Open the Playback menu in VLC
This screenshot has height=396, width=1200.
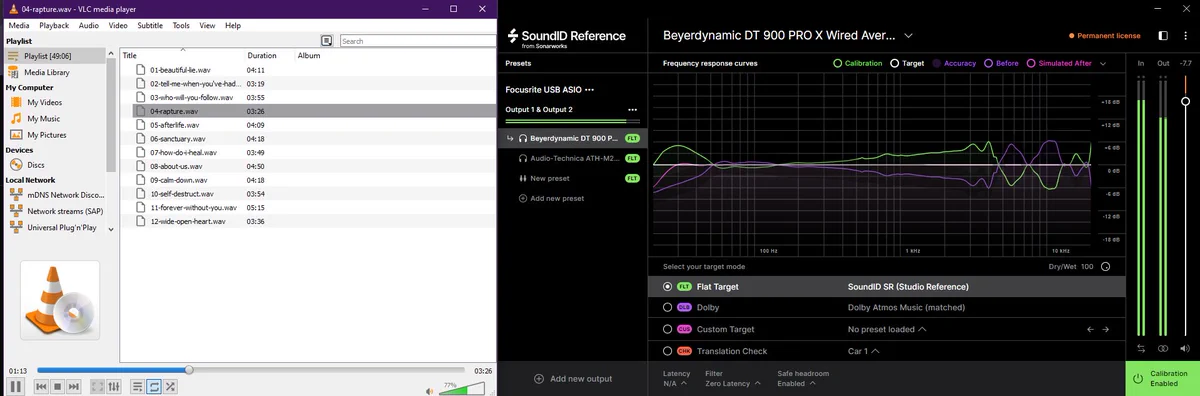tap(54, 25)
